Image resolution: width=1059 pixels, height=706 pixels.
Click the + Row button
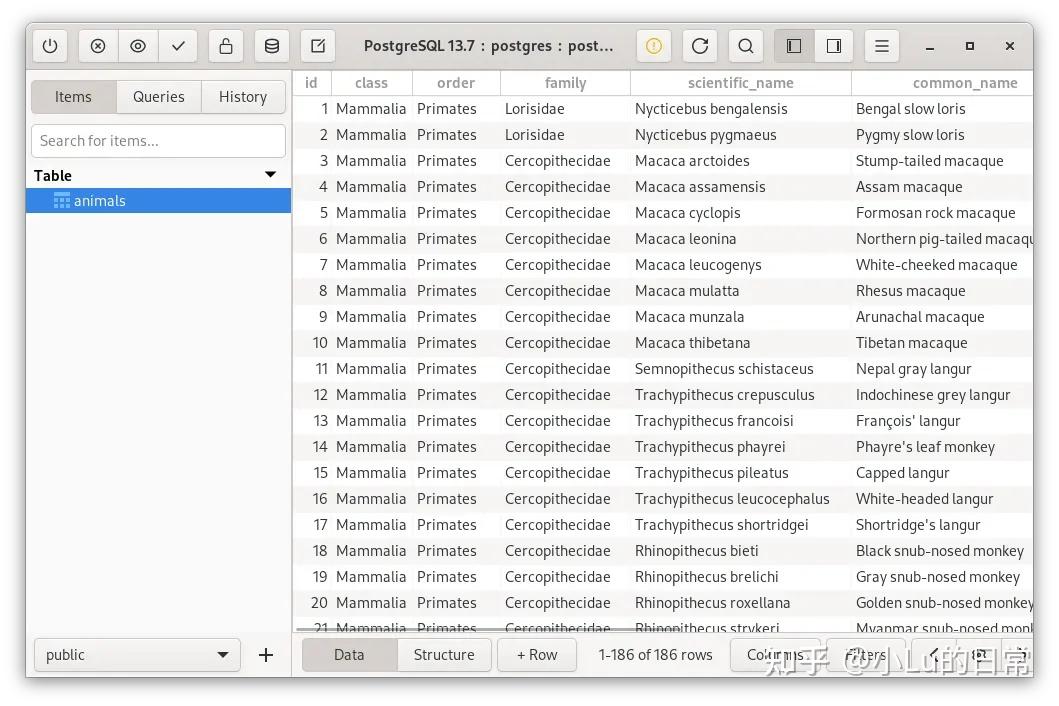tap(536, 654)
